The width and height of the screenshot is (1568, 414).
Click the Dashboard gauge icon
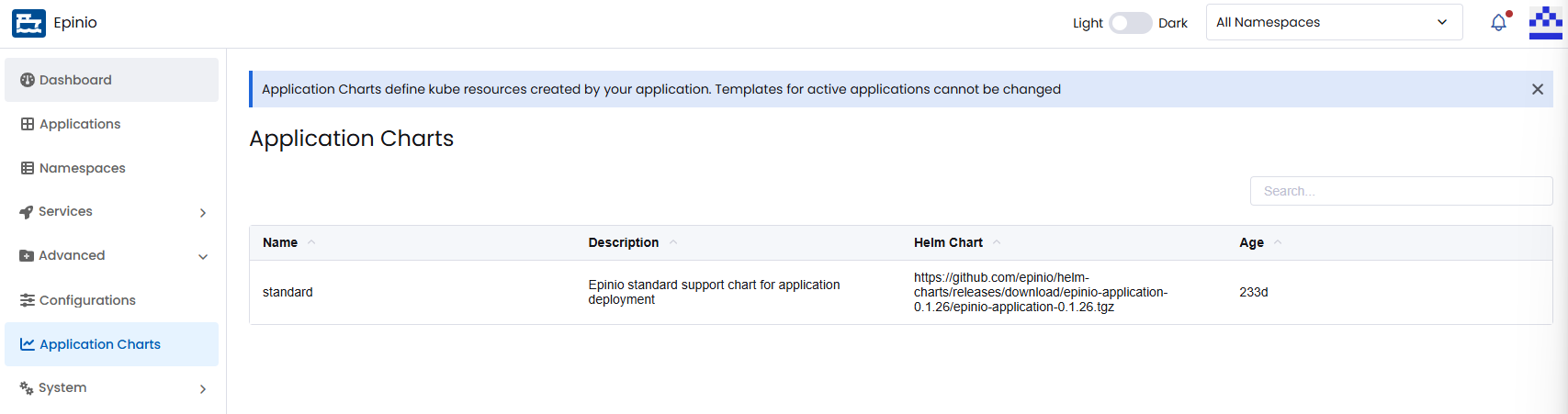[x=28, y=80]
